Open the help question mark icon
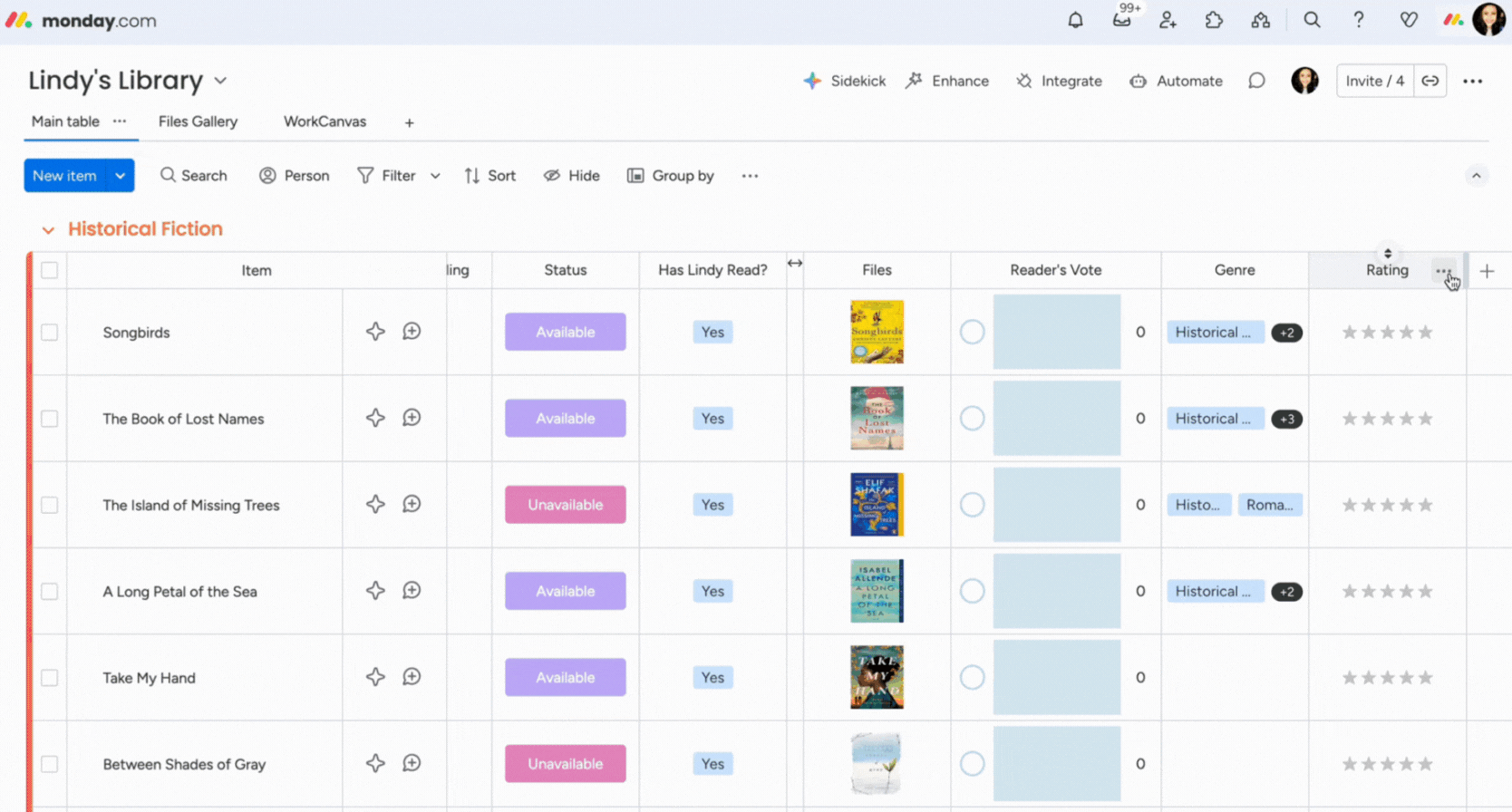The image size is (1512, 812). [x=1358, y=20]
